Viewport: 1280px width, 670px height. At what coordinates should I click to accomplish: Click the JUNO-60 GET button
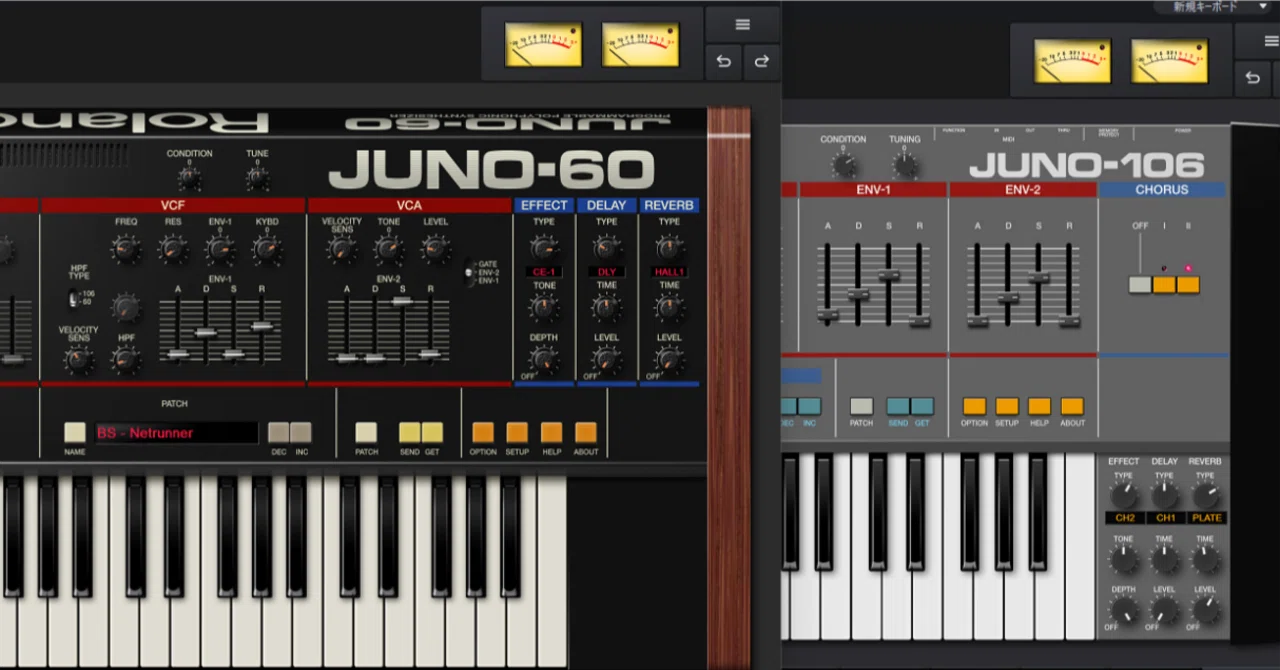432,432
